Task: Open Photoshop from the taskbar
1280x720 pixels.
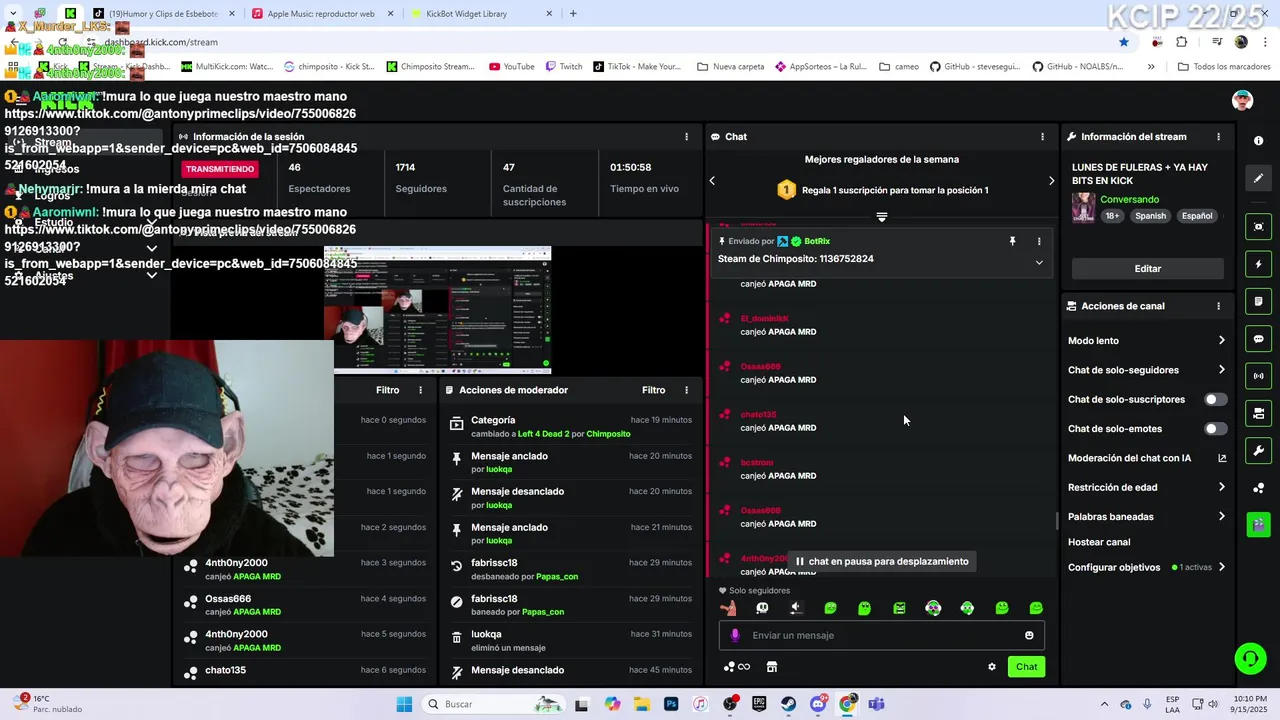Action: pyautogui.click(x=671, y=704)
